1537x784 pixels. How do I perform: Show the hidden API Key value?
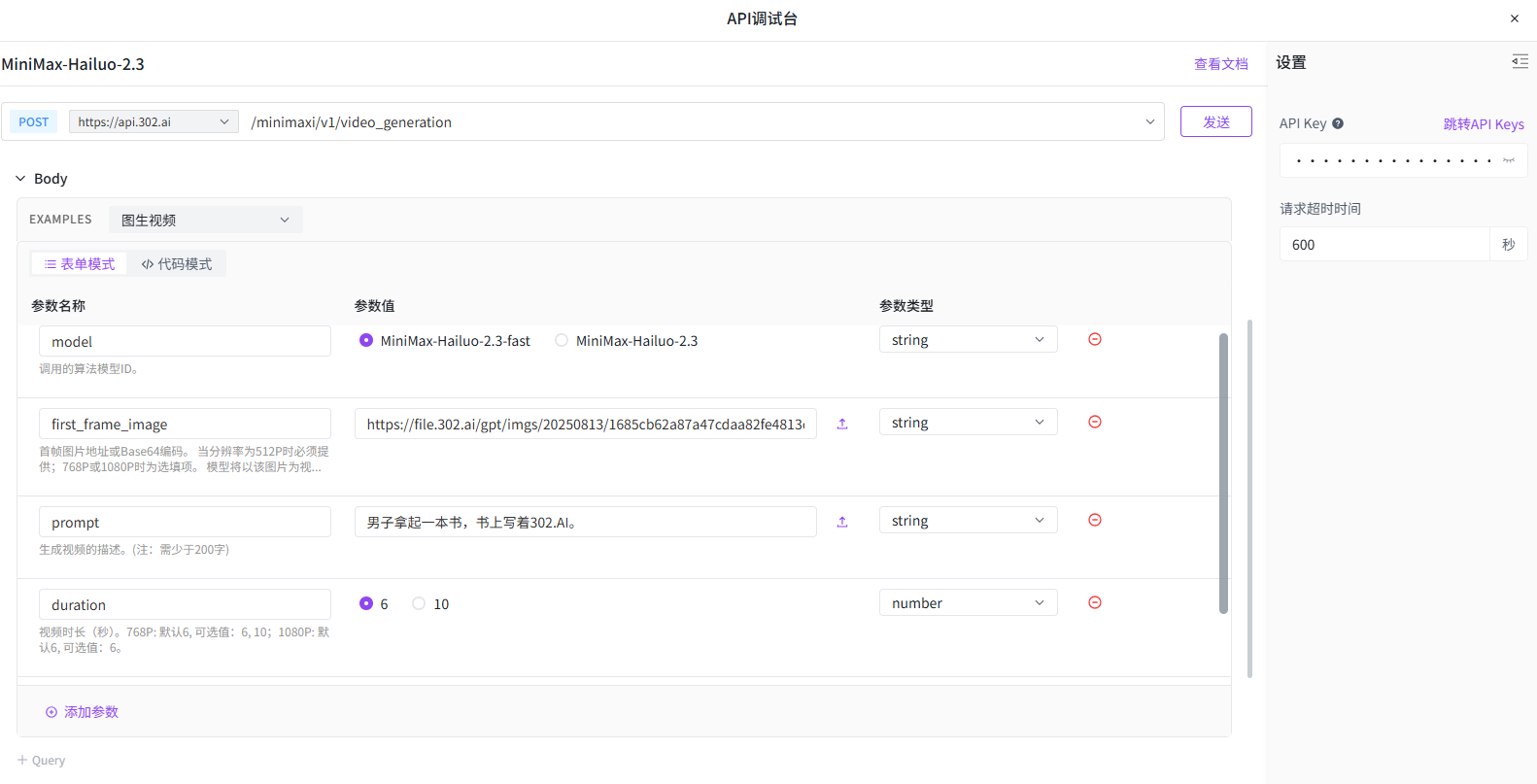(1508, 160)
